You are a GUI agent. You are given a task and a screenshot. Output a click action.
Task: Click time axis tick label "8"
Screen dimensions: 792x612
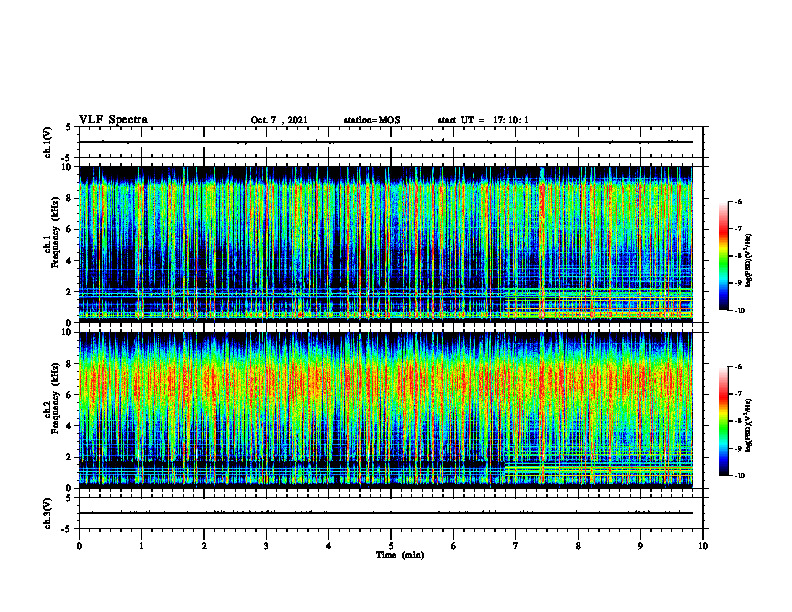point(578,546)
